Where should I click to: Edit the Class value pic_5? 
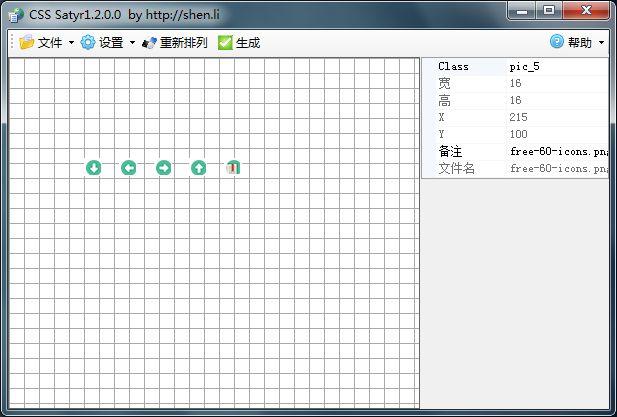click(556, 67)
